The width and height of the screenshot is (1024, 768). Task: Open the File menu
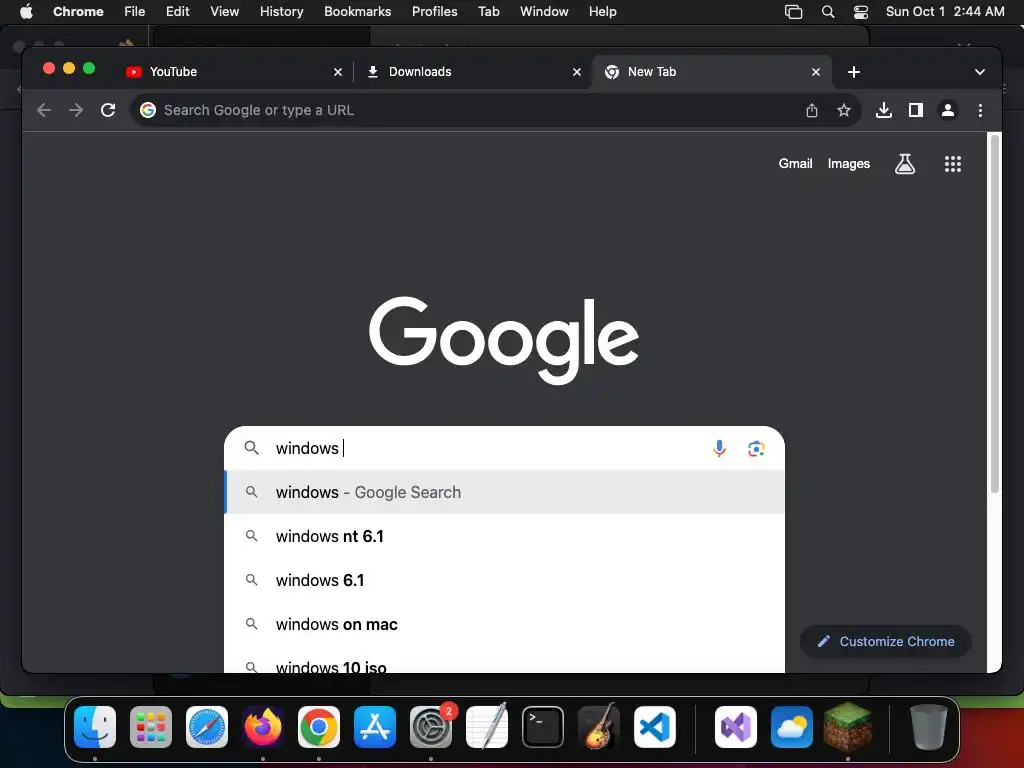[135, 11]
